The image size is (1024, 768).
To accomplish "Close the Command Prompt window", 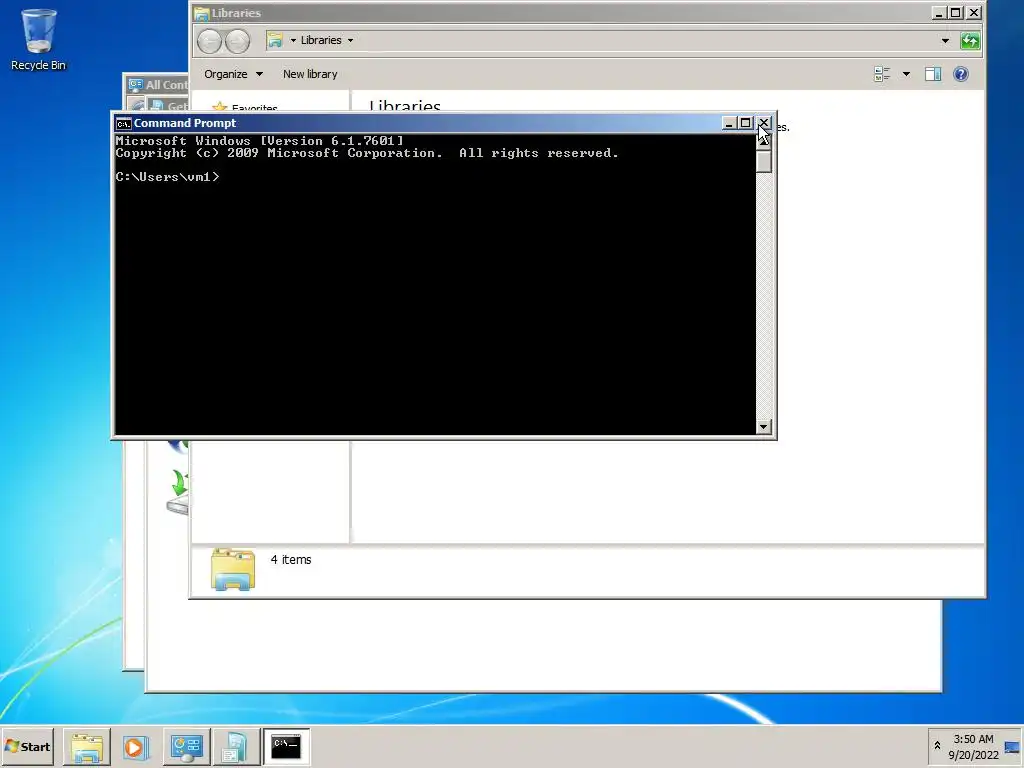I will point(763,123).
